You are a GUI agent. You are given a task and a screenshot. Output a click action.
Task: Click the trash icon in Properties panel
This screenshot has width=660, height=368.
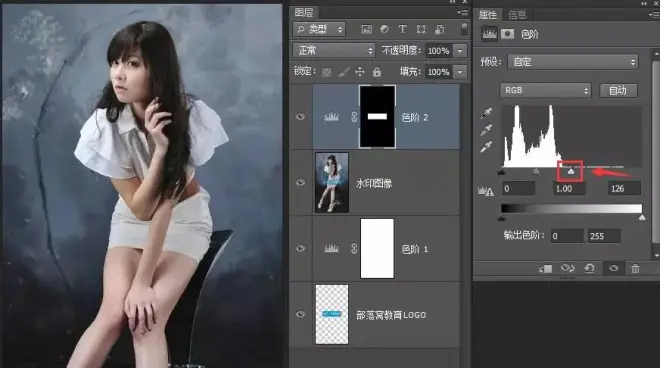[635, 268]
